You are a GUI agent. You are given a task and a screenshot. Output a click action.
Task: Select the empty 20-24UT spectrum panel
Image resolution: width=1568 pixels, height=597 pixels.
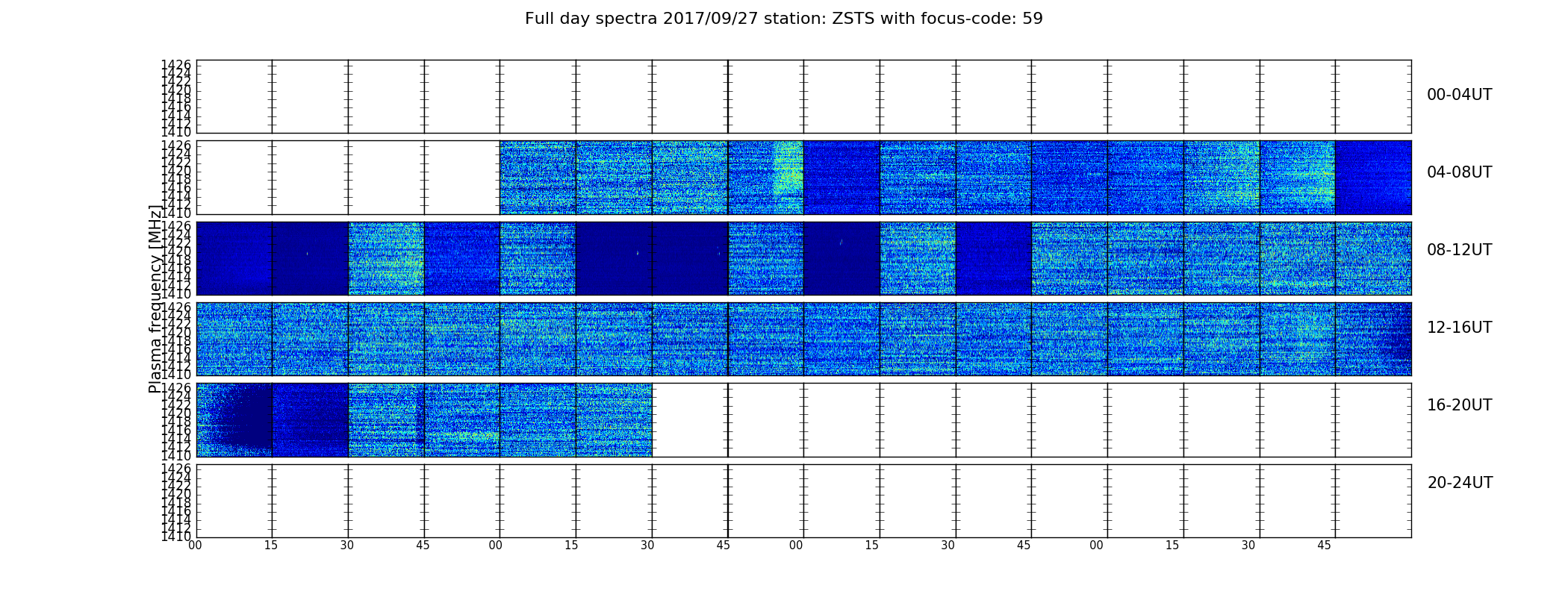(803, 501)
